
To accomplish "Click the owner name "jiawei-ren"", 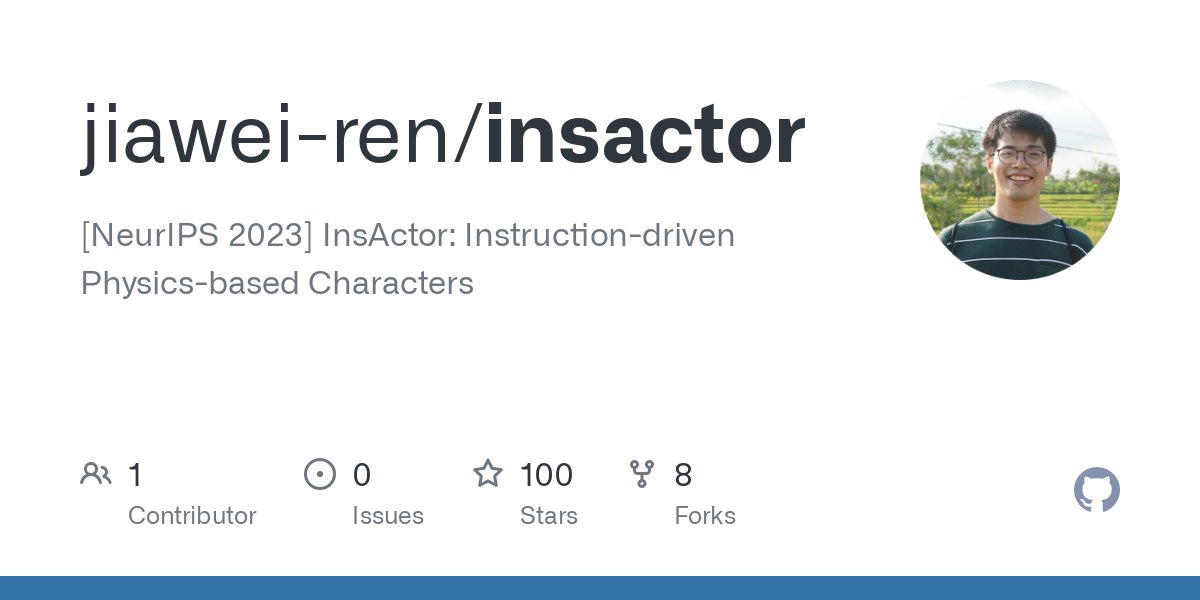I will [266, 135].
